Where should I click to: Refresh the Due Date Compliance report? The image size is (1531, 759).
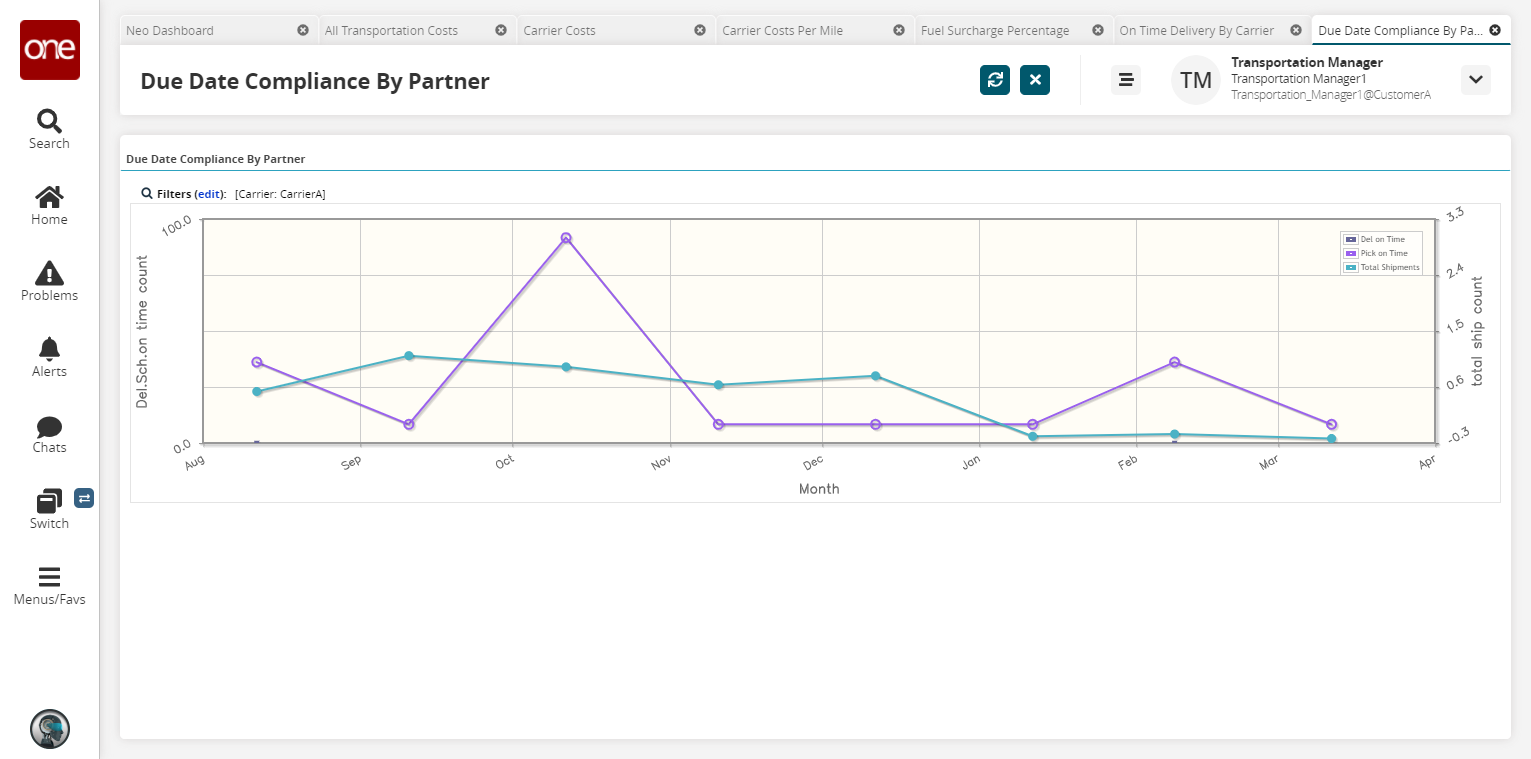pyautogui.click(x=994, y=80)
